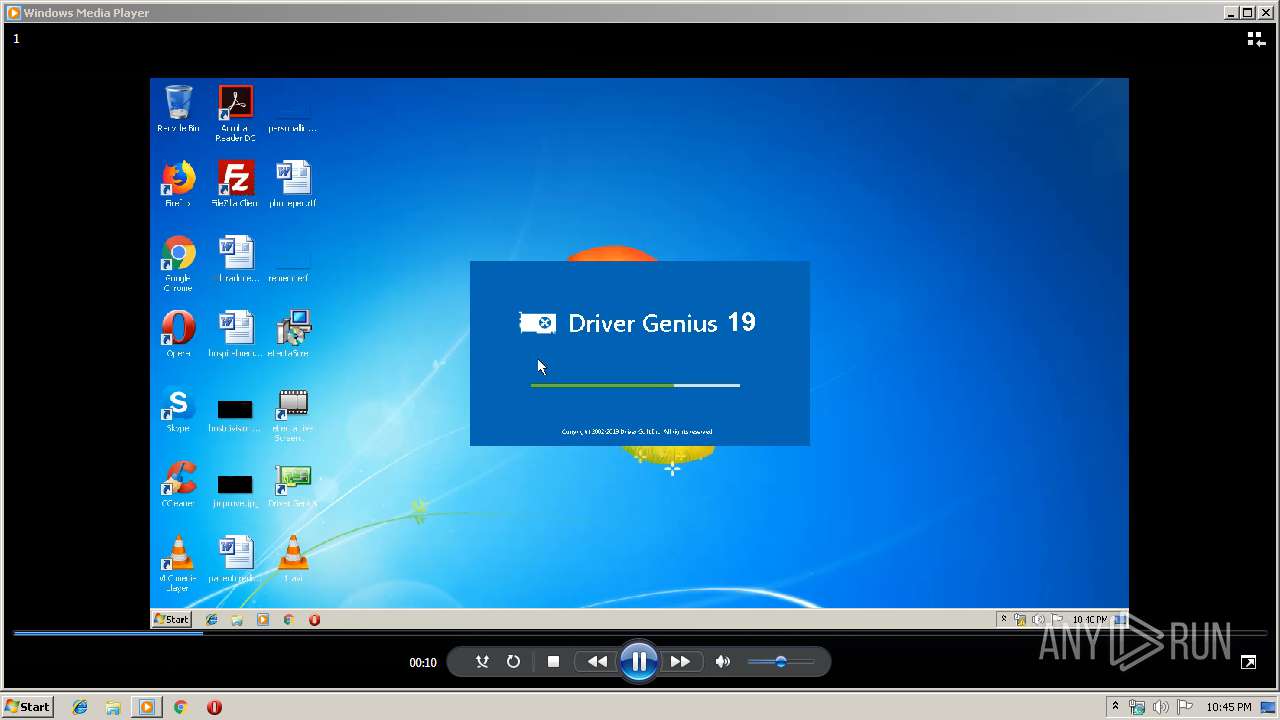Click the FileZilla Client icon in video
Viewport: 1280px width, 720px height.
[x=235, y=184]
